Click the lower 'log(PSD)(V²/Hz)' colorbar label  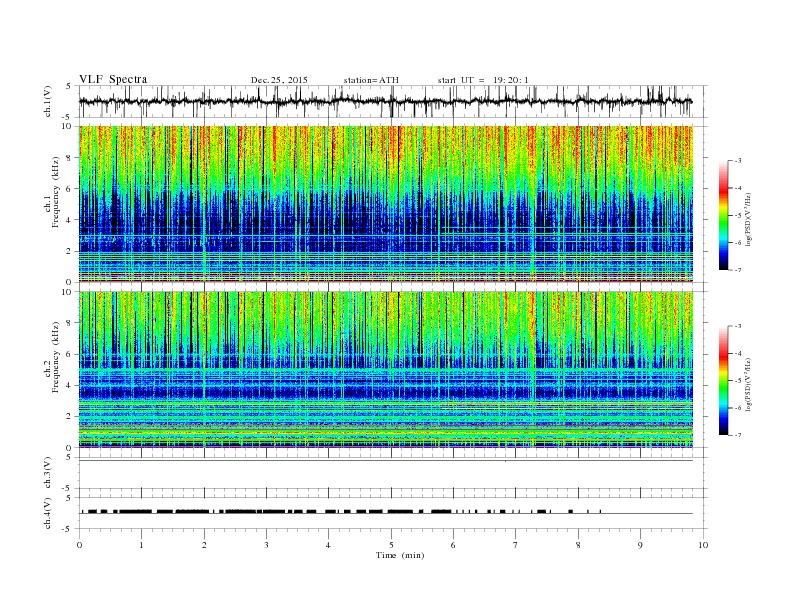coord(748,384)
